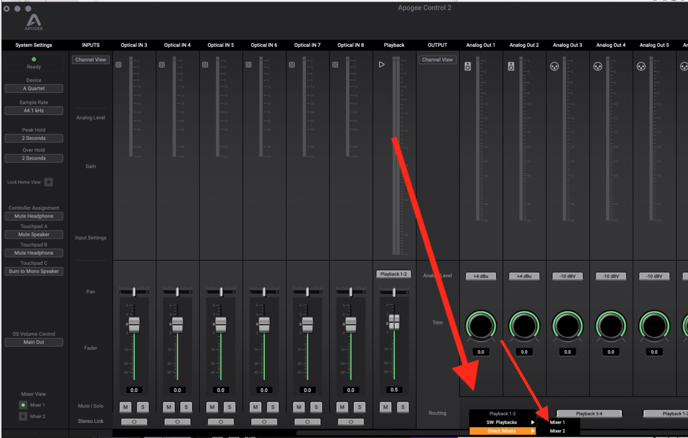Open the SW: Playbacks submenu

pyautogui.click(x=502, y=422)
